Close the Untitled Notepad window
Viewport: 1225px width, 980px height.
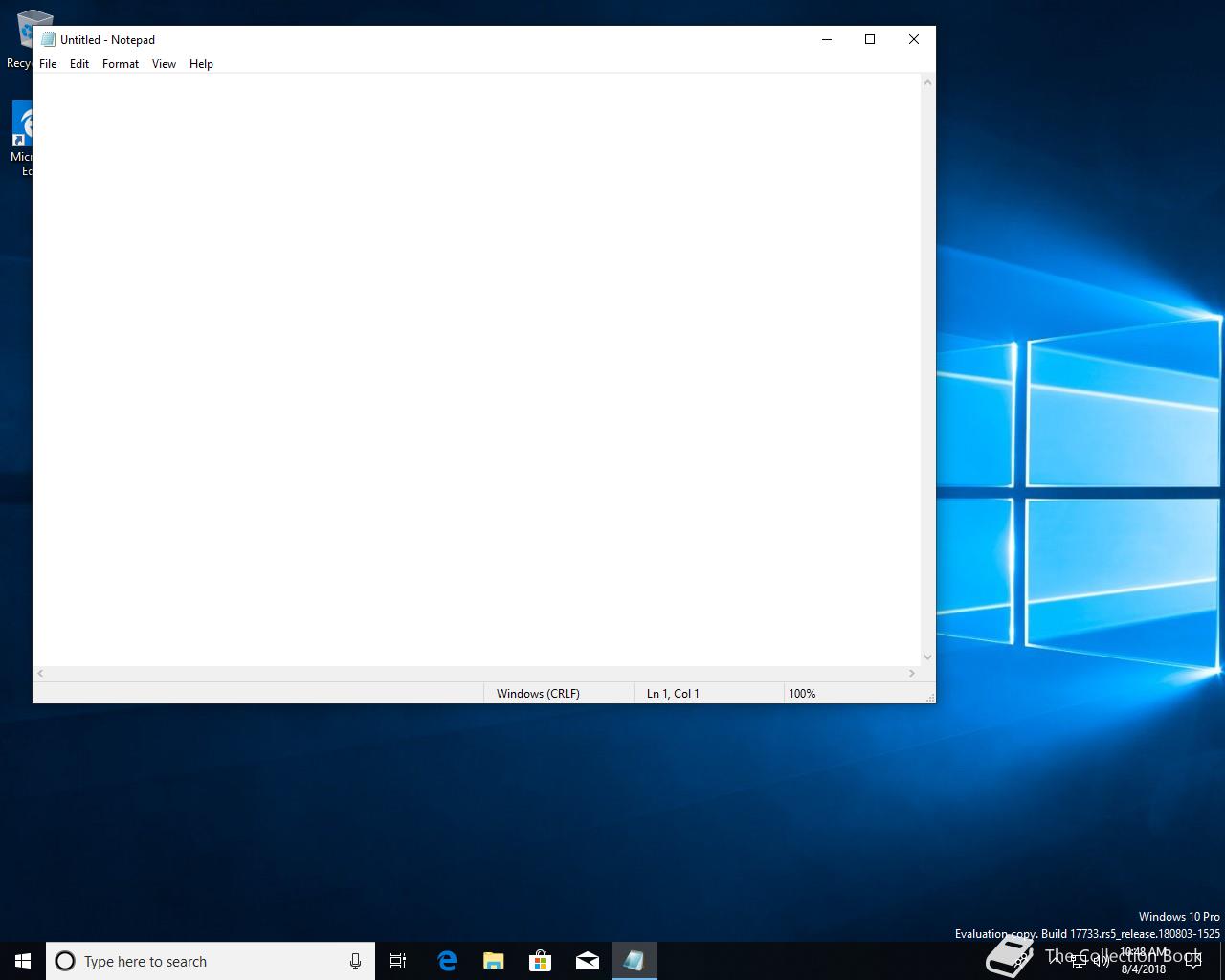coord(914,39)
